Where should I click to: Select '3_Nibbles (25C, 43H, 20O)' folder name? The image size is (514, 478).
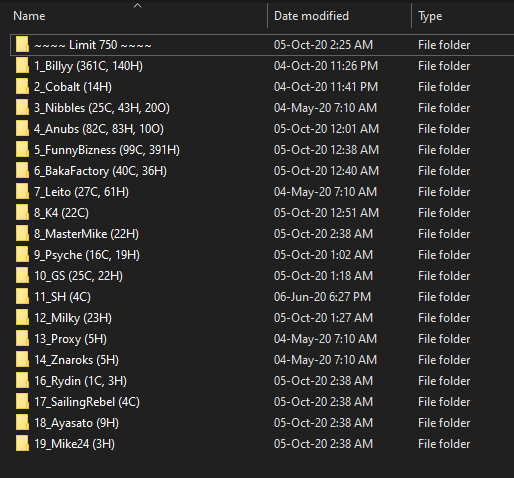click(x=102, y=108)
